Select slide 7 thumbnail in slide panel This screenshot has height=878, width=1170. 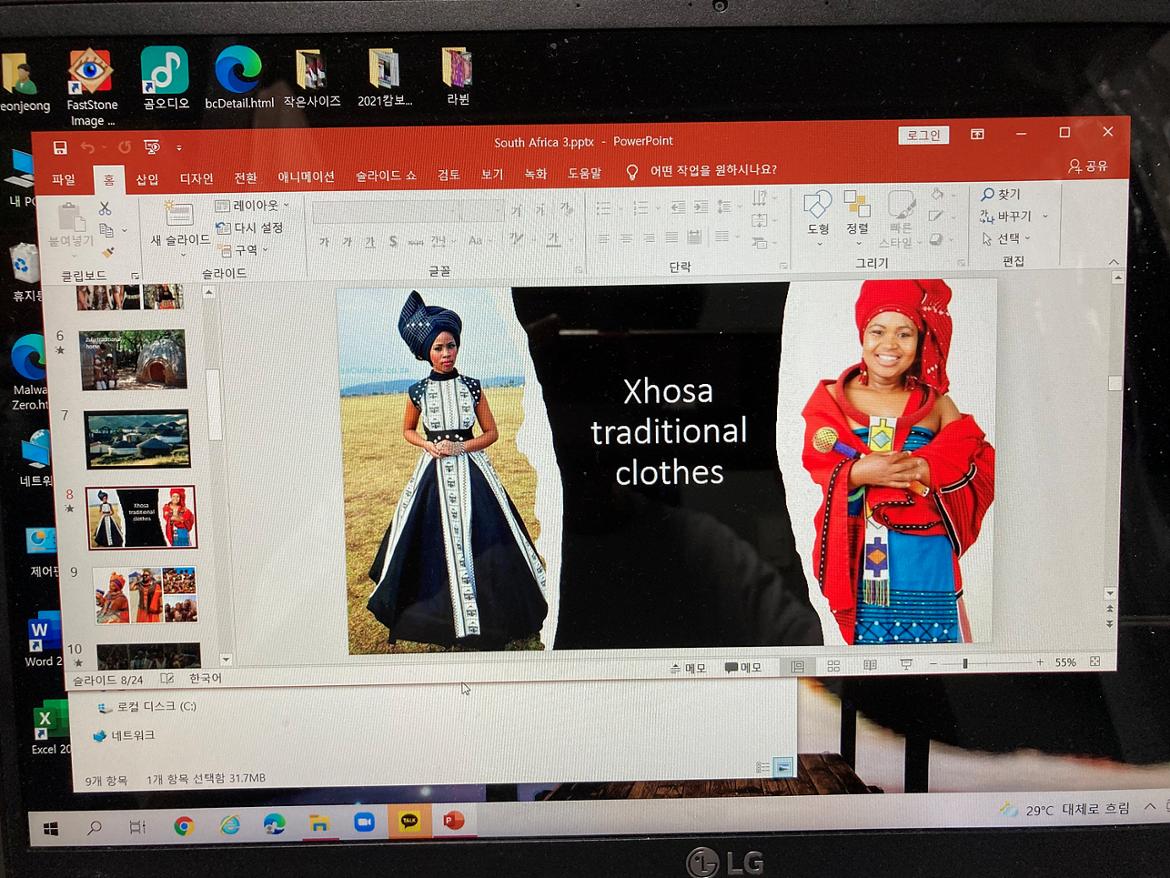(137, 439)
